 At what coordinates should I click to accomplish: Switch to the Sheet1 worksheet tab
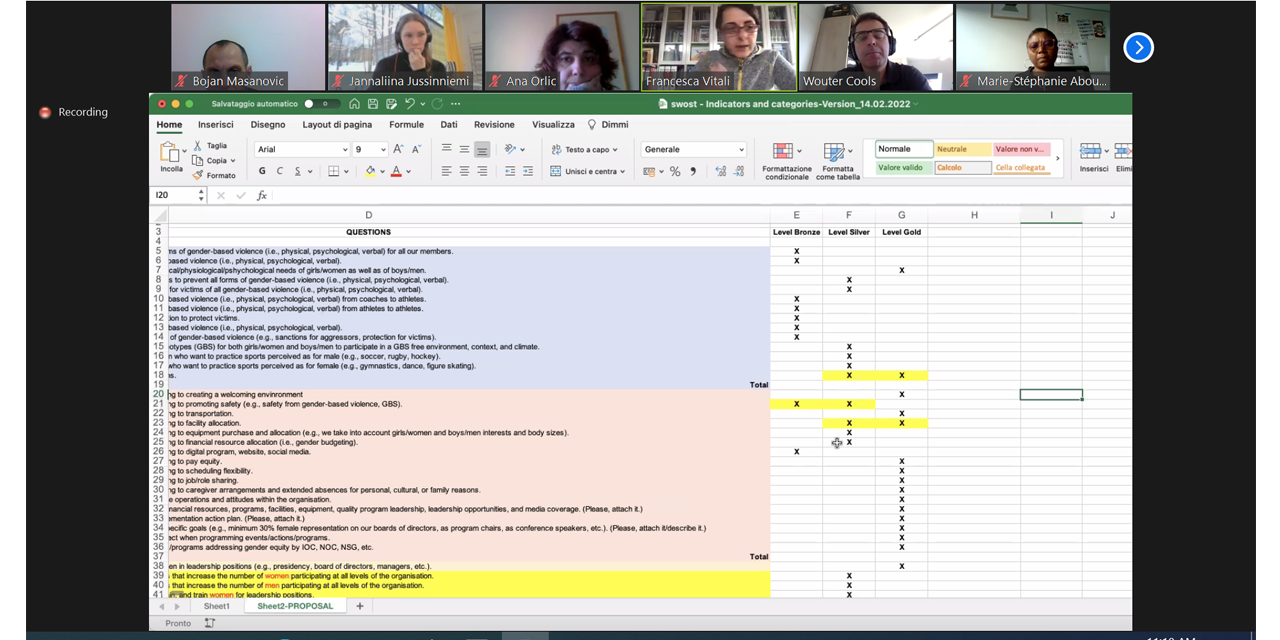tap(216, 606)
